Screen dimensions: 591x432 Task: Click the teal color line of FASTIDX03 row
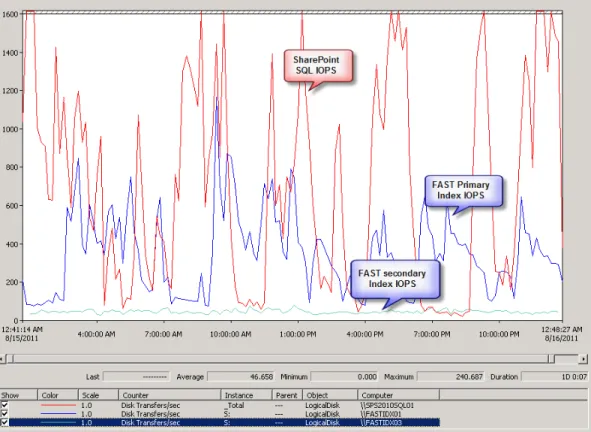tap(58, 423)
